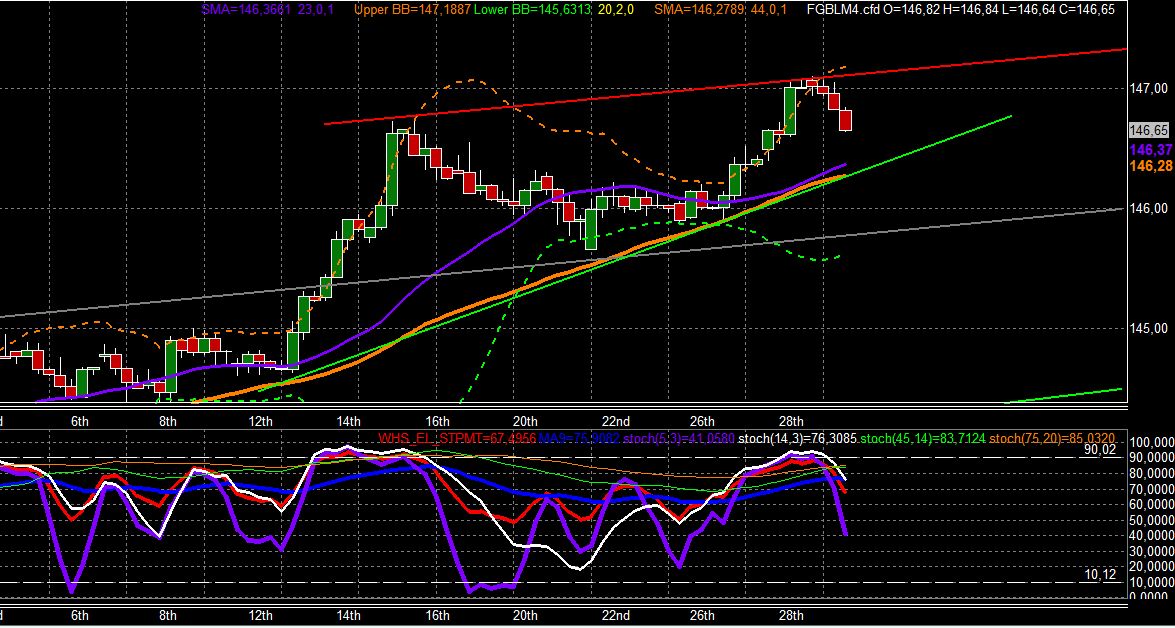Click the H=146,84 high price value
This screenshot has width=1175, height=628.
click(970, 10)
